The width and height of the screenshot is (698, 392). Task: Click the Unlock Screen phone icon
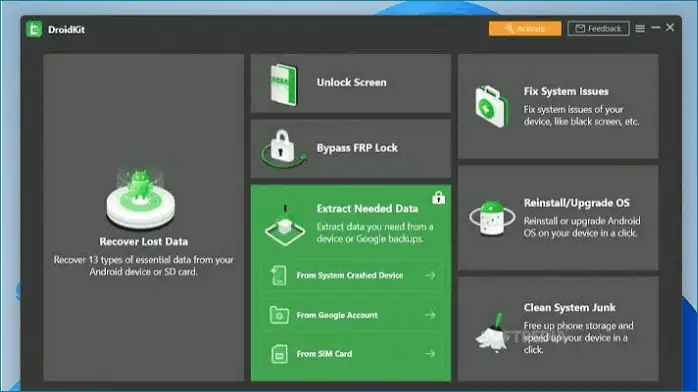pos(283,85)
